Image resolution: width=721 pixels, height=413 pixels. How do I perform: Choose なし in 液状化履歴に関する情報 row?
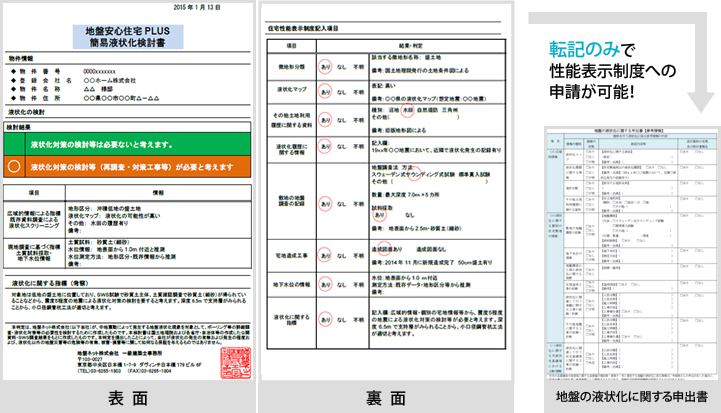pyautogui.click(x=341, y=147)
